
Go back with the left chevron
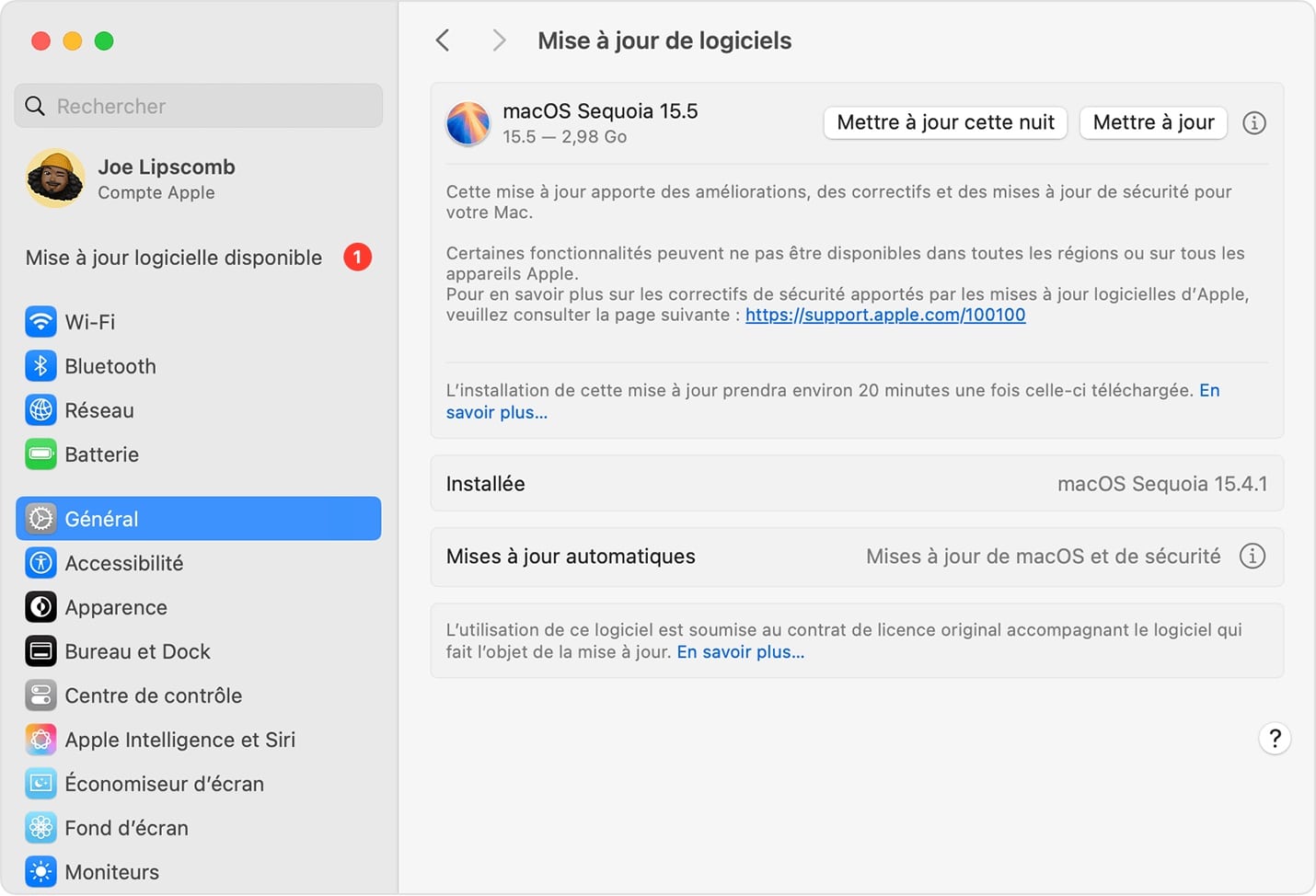[443, 40]
